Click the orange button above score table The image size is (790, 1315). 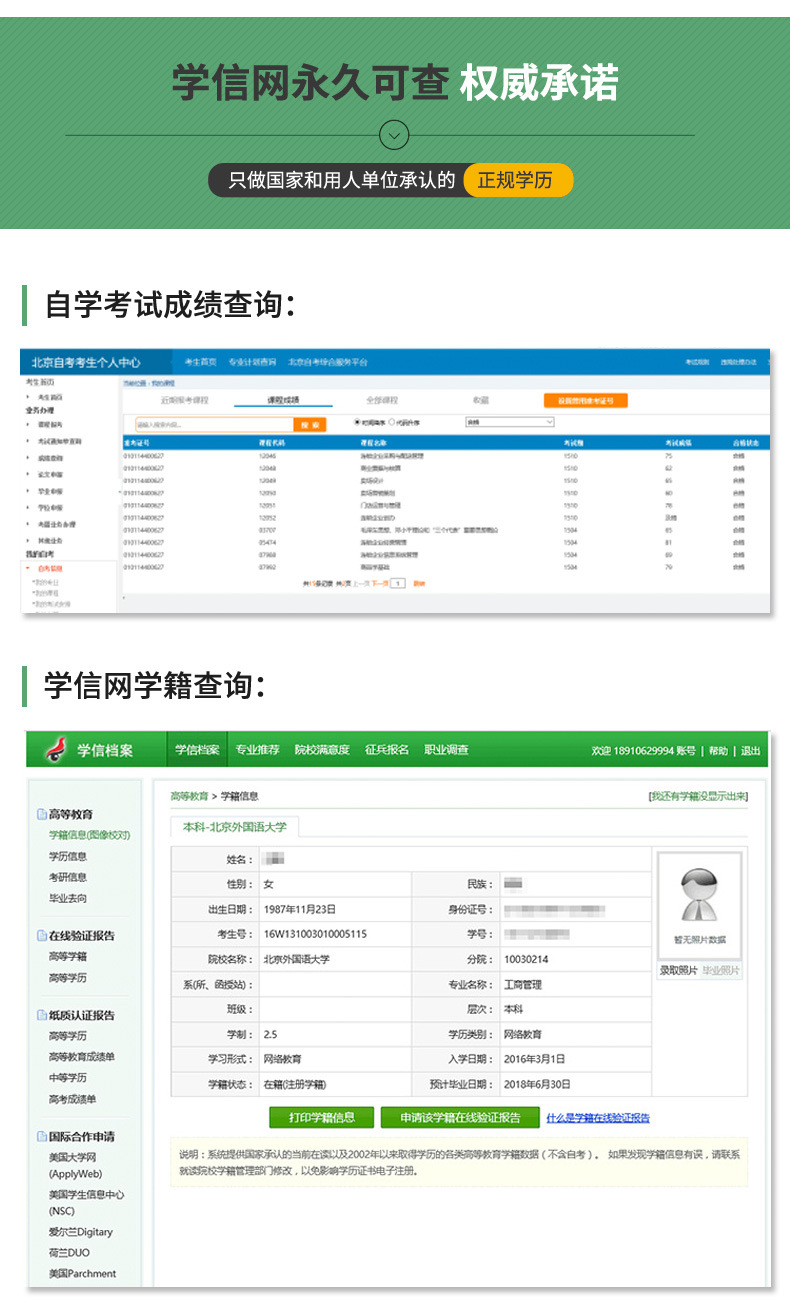point(585,400)
